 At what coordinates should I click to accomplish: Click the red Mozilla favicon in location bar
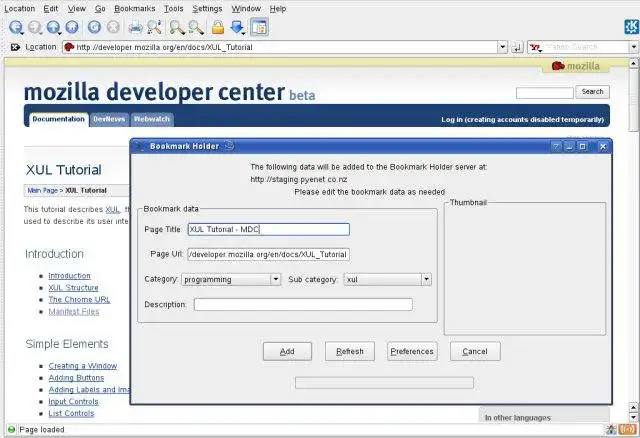pos(69,47)
